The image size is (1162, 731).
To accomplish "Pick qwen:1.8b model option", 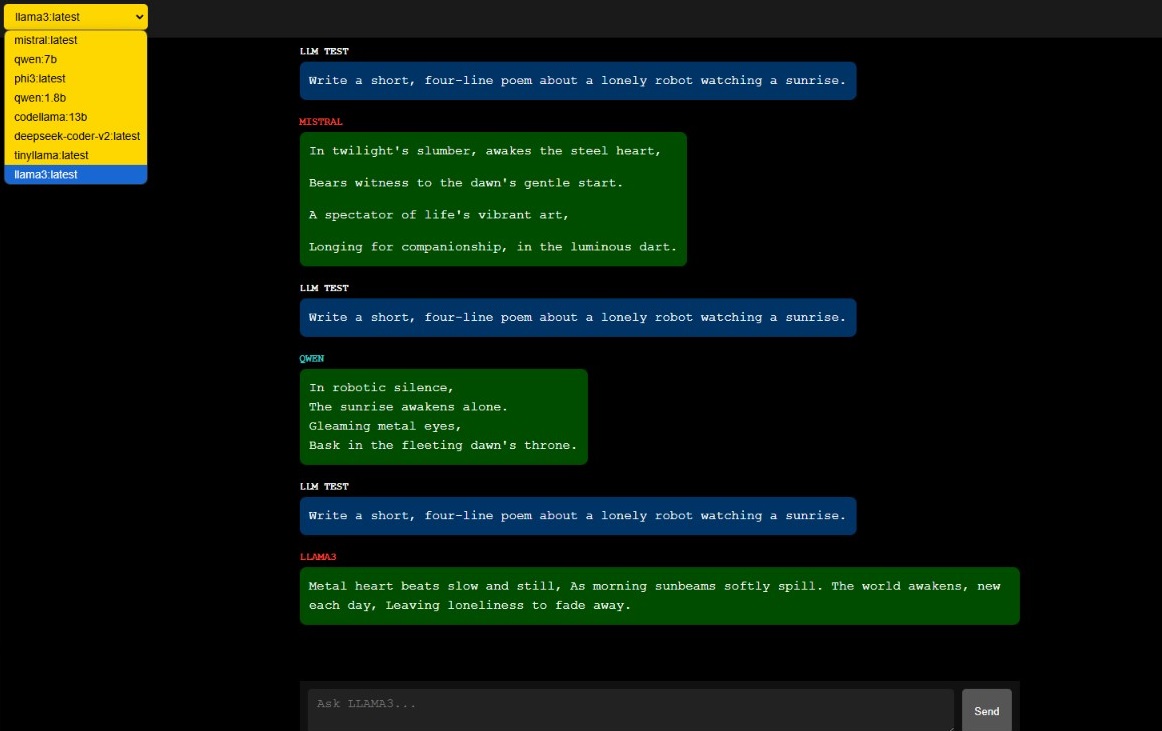I will pos(76,98).
